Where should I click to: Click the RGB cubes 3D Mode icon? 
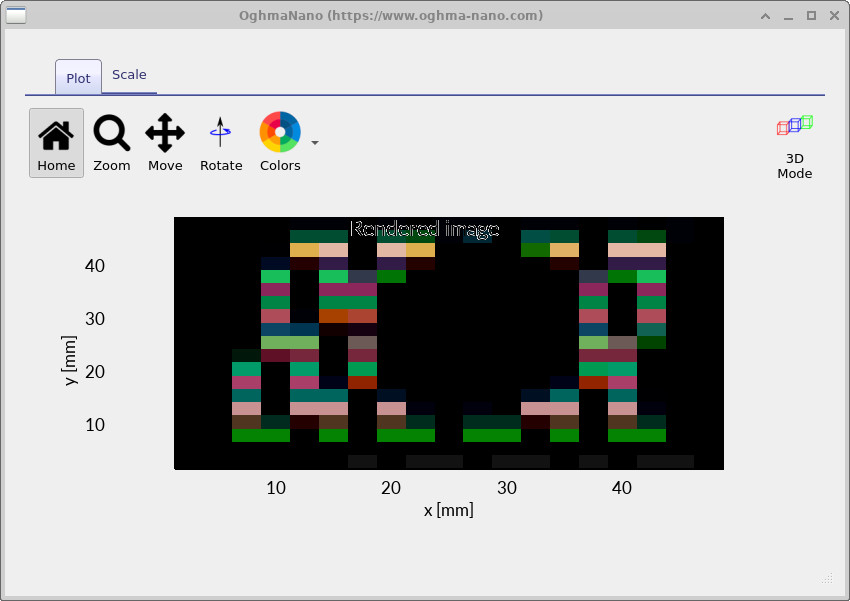click(793, 125)
